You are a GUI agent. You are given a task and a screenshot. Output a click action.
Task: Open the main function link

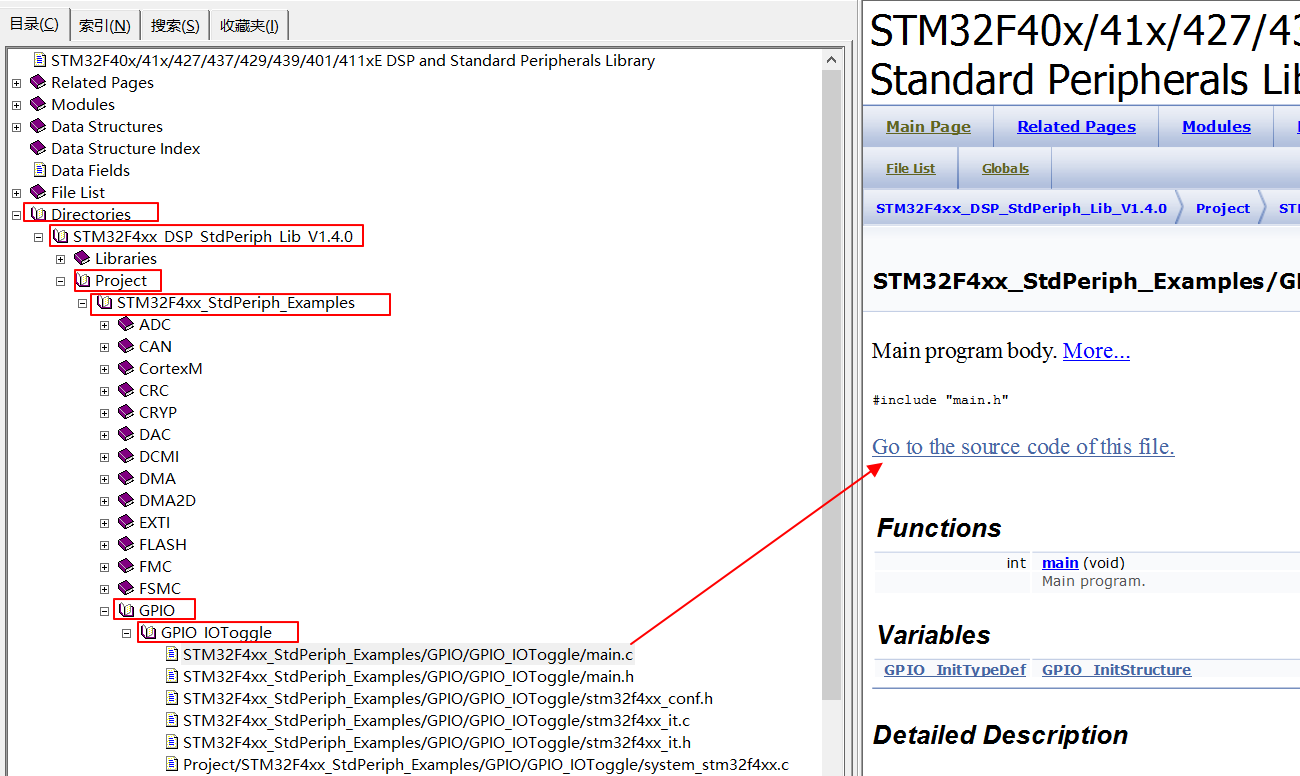pyautogui.click(x=1060, y=563)
